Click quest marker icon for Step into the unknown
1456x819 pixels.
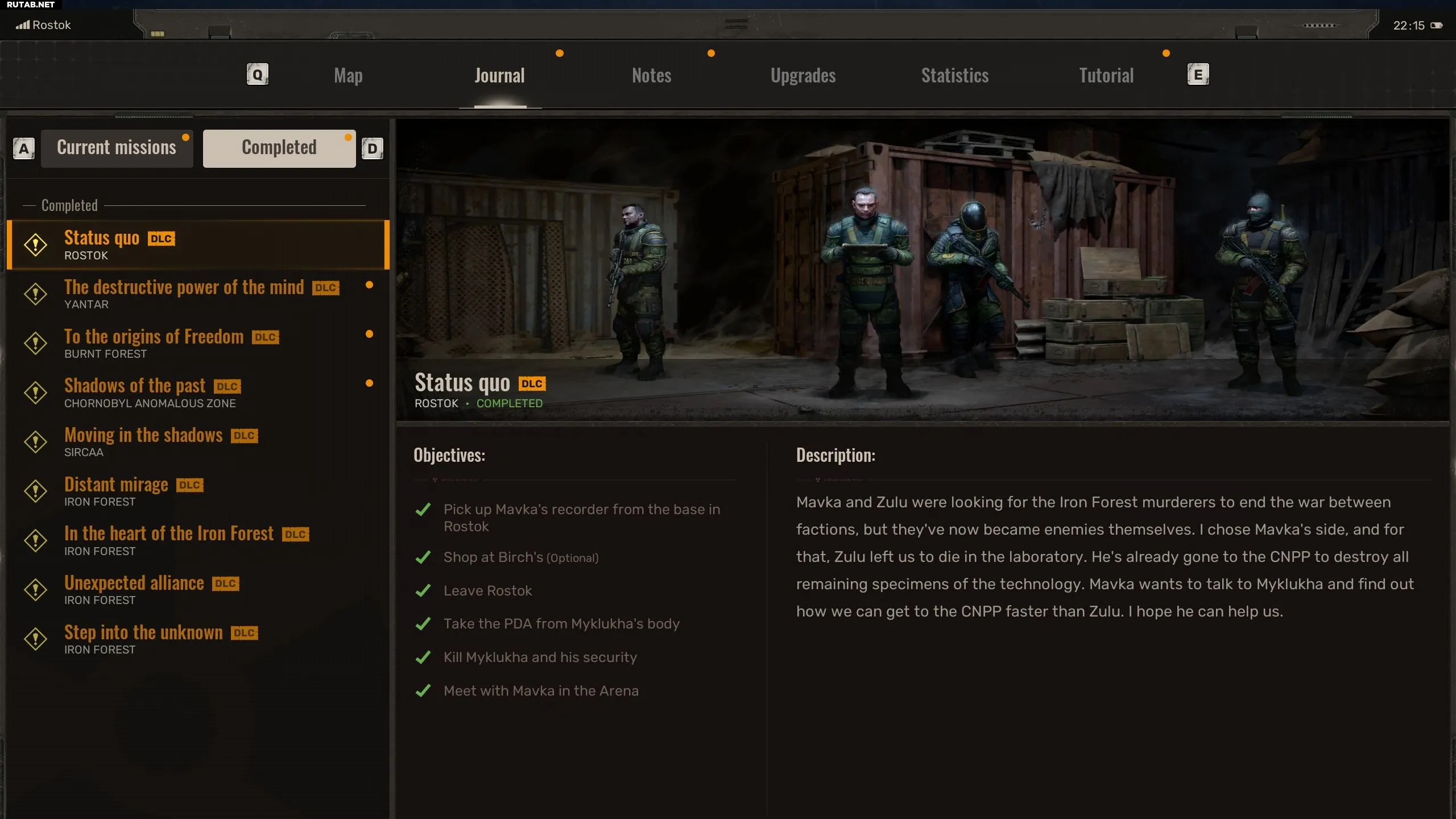(36, 639)
